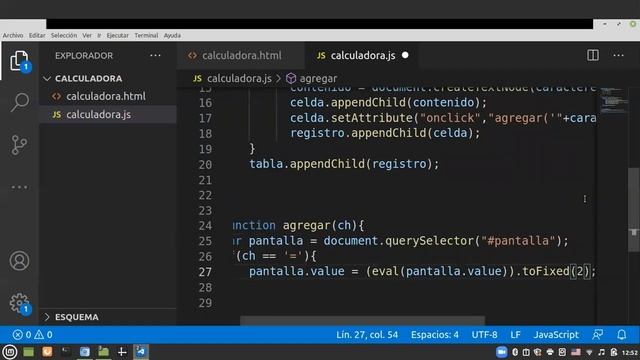
Task: Open the Selección menu
Action: click(64, 36)
